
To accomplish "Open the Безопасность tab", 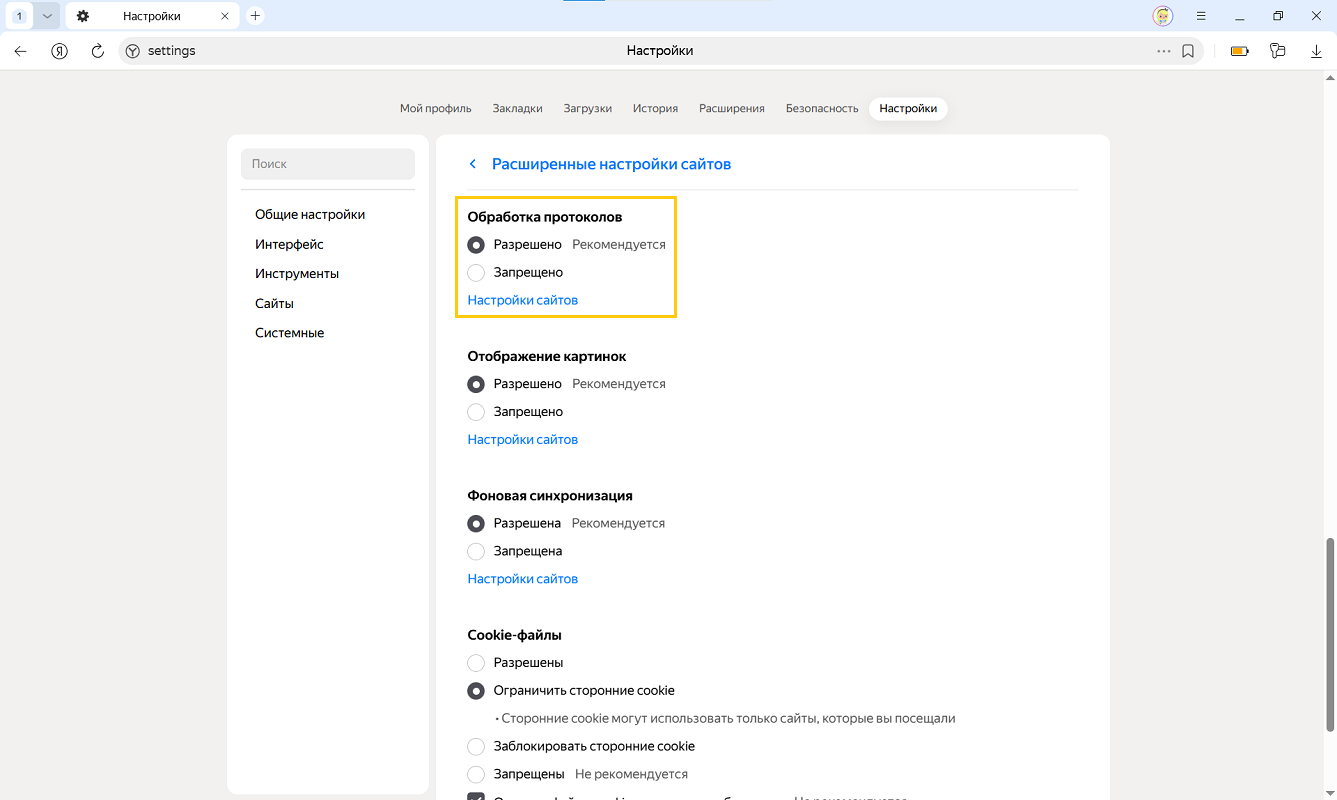I will (x=821, y=108).
